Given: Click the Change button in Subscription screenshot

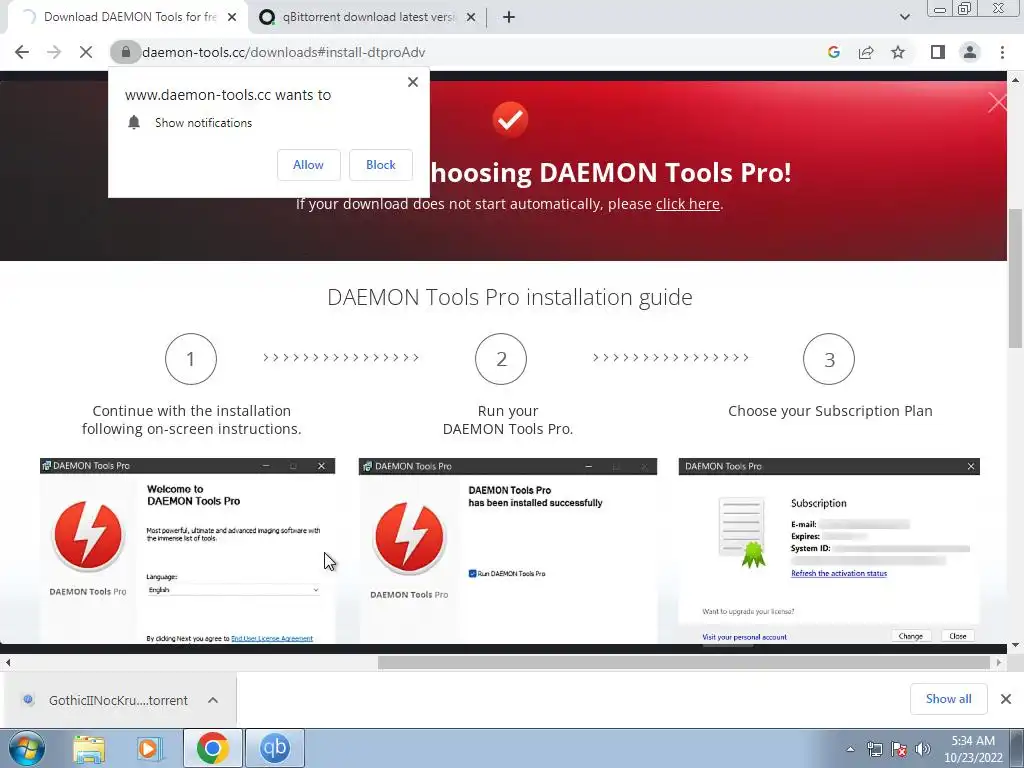Looking at the screenshot, I should (910, 636).
